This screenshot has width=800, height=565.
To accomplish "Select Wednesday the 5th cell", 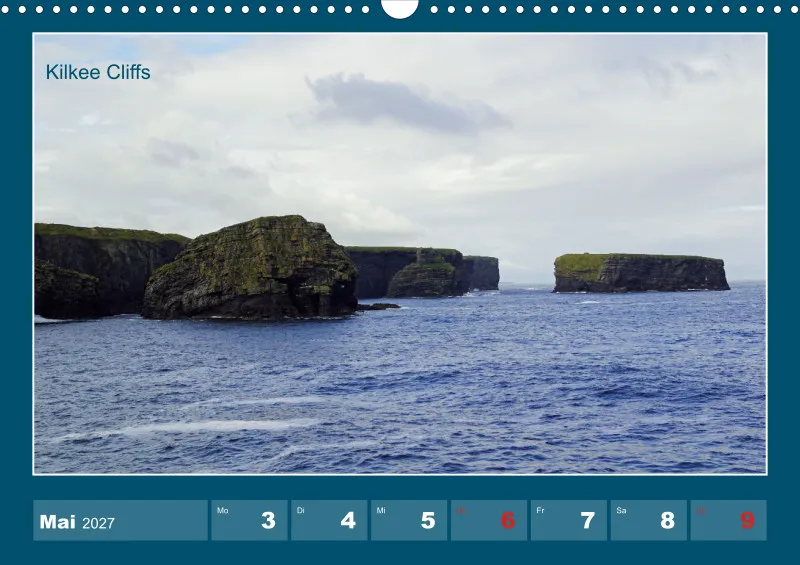I will [x=409, y=520].
